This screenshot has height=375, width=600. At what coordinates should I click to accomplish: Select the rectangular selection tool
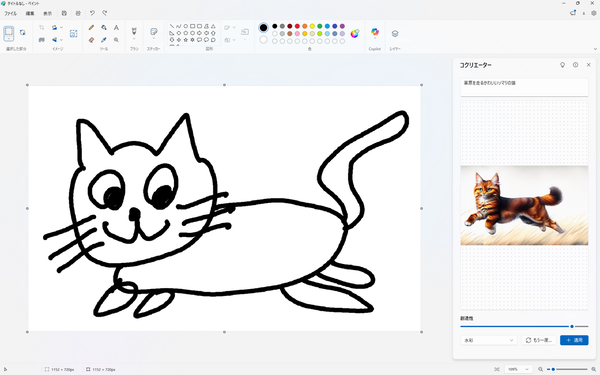point(9,33)
